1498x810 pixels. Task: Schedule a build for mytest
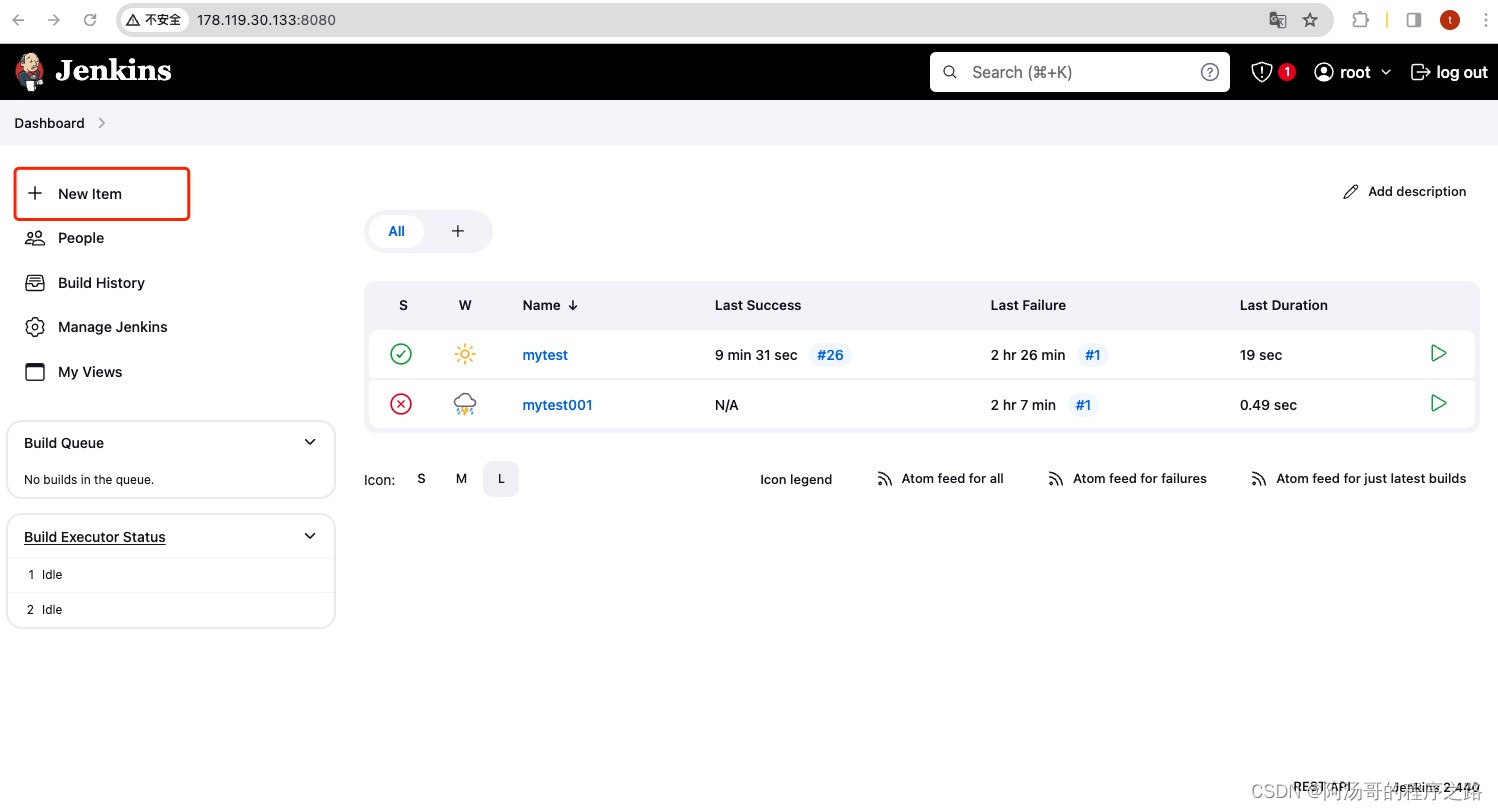pos(1438,353)
